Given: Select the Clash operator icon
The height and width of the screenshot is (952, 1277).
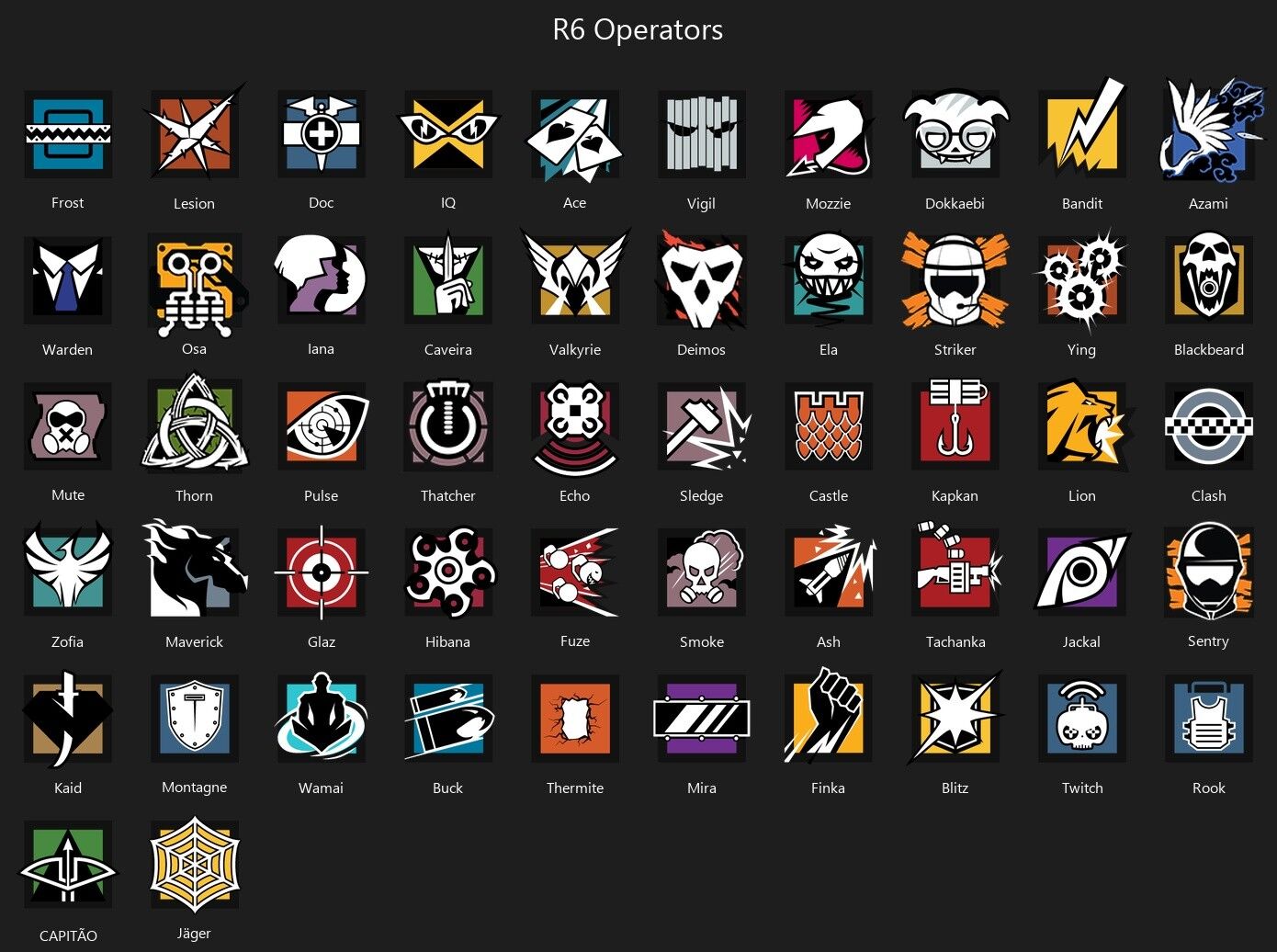Looking at the screenshot, I should click(1209, 426).
